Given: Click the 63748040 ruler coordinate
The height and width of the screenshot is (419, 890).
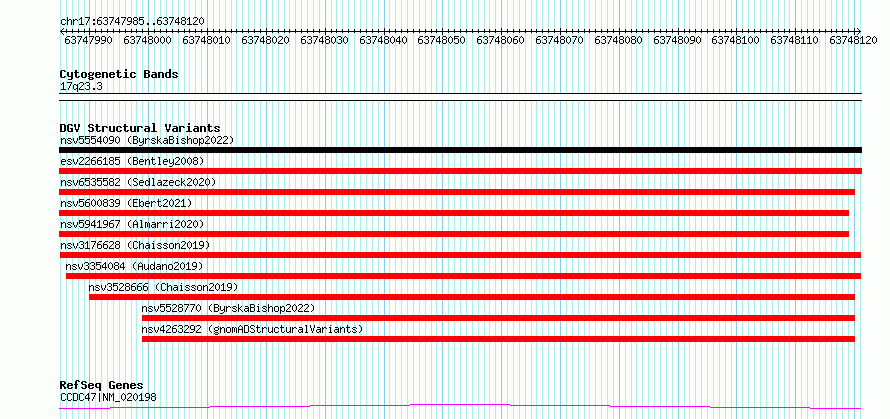Looking at the screenshot, I should pos(383,40).
